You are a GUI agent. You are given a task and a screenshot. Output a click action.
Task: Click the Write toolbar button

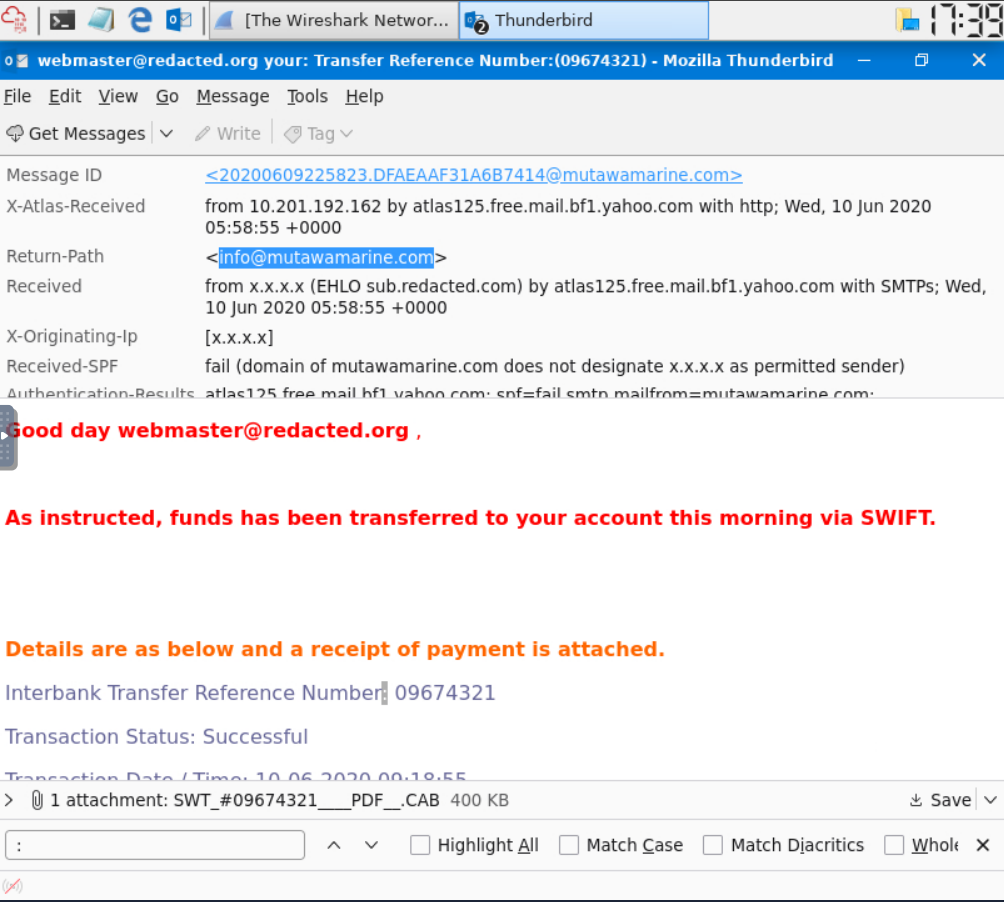point(228,134)
